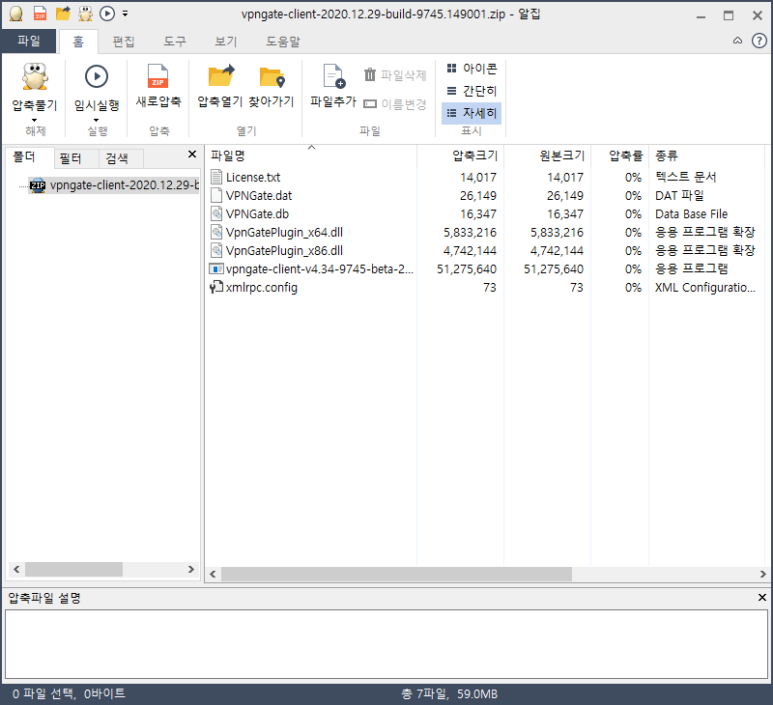The height and width of the screenshot is (705, 773).
Task: Click the VPNGate.dat file icon
Action: coord(216,195)
